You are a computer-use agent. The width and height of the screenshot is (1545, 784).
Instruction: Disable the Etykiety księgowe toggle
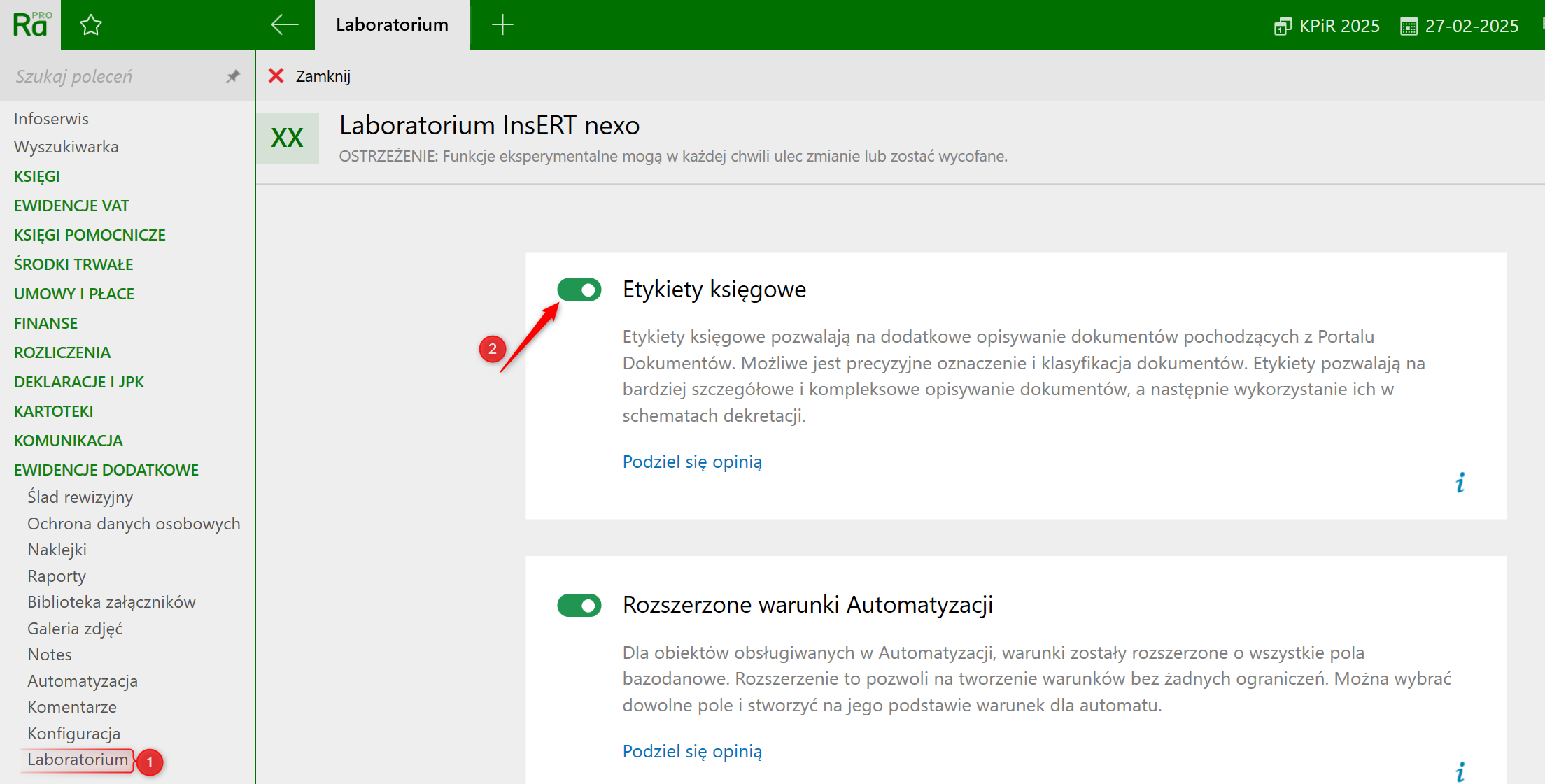coord(579,290)
